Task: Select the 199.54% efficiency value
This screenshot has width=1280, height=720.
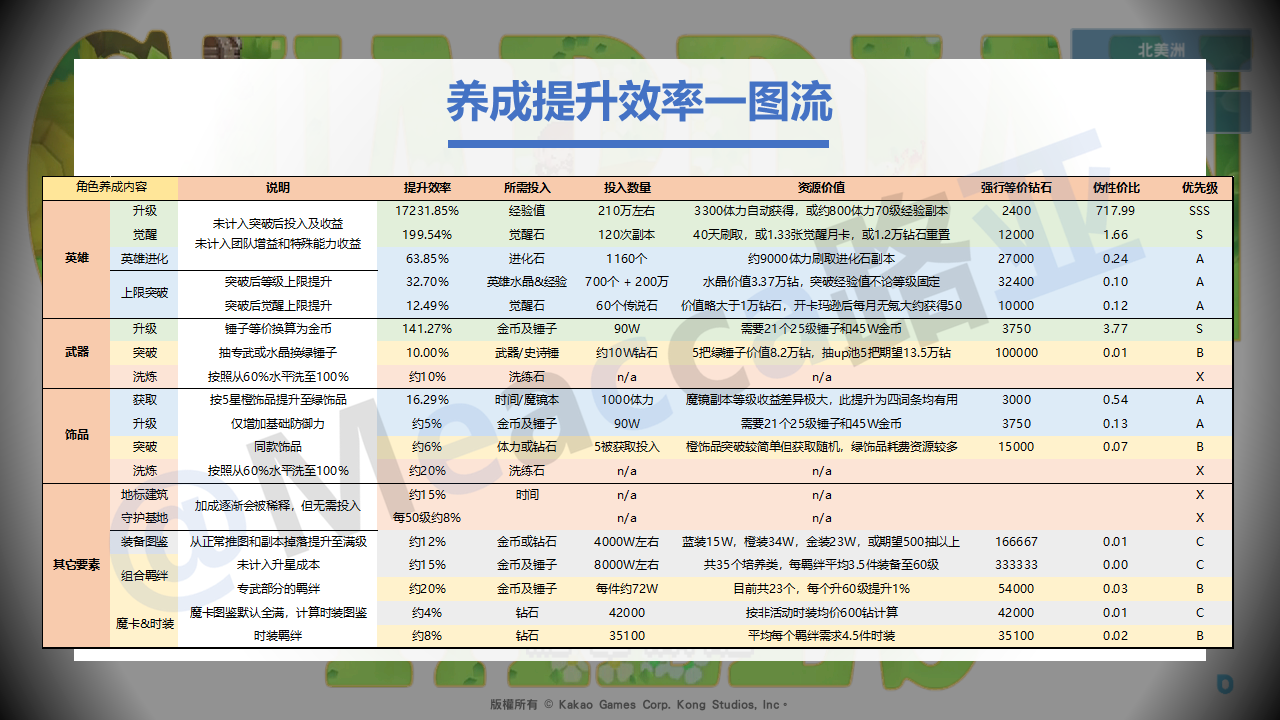Action: point(427,235)
